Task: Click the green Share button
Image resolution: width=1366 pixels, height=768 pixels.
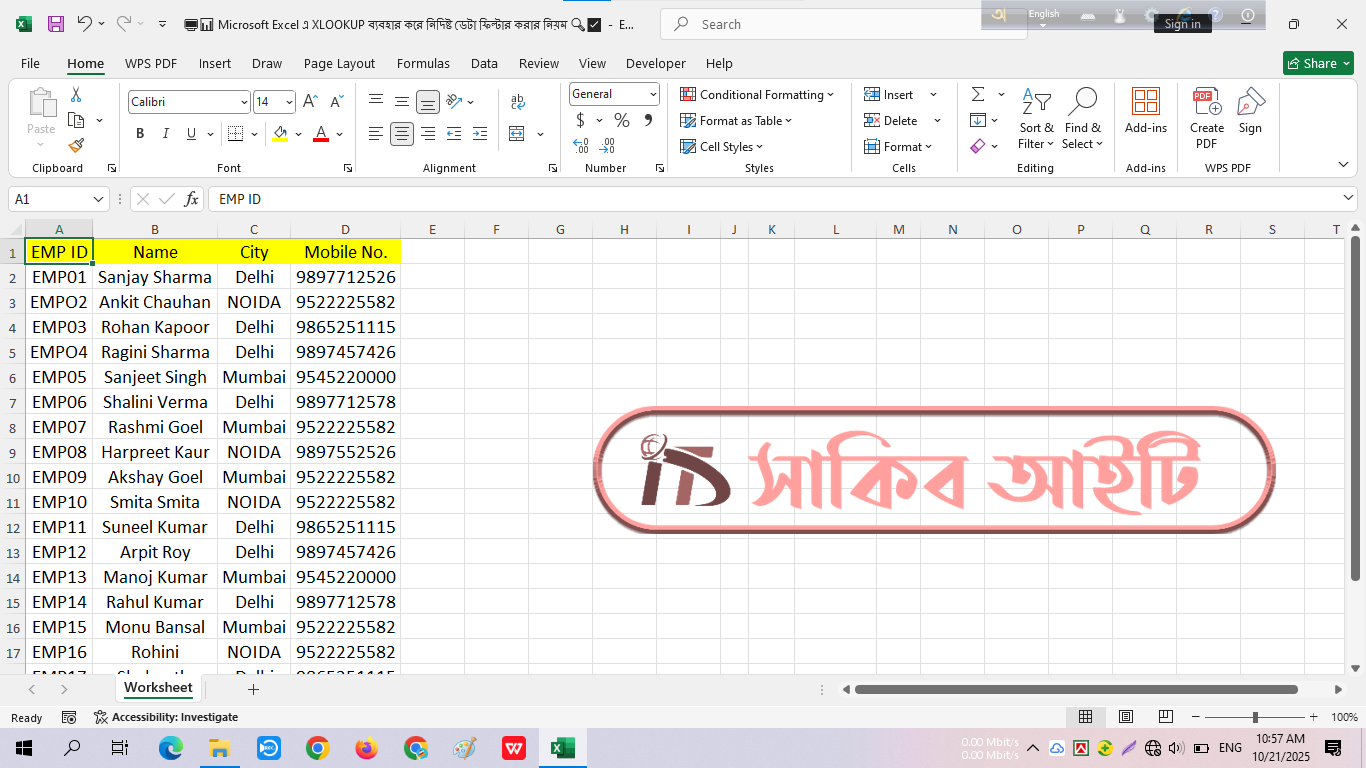Action: coord(1317,63)
